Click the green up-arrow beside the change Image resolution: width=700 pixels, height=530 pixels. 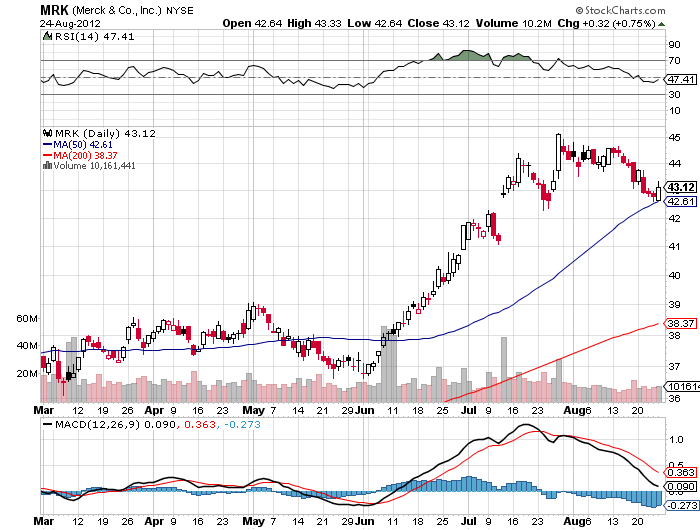[x=661, y=24]
